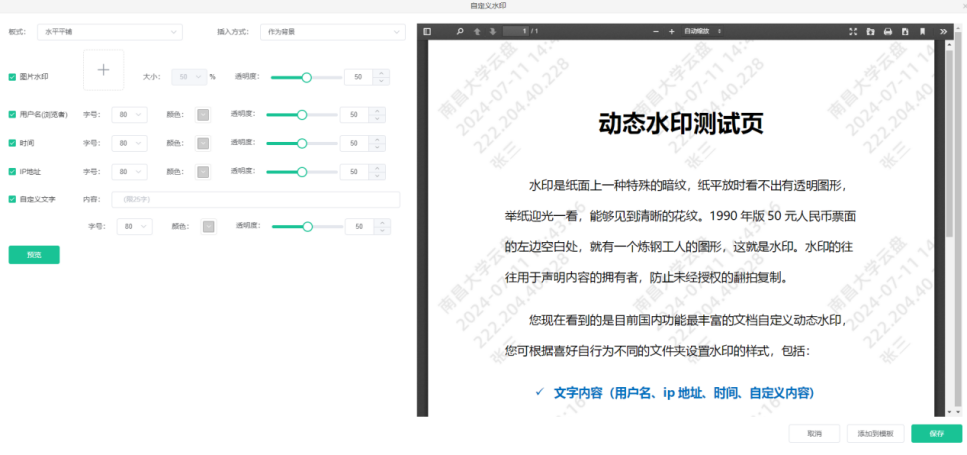The width and height of the screenshot is (967, 455).
Task: Click the 图片水印 transparency value field
Action: 359,77
